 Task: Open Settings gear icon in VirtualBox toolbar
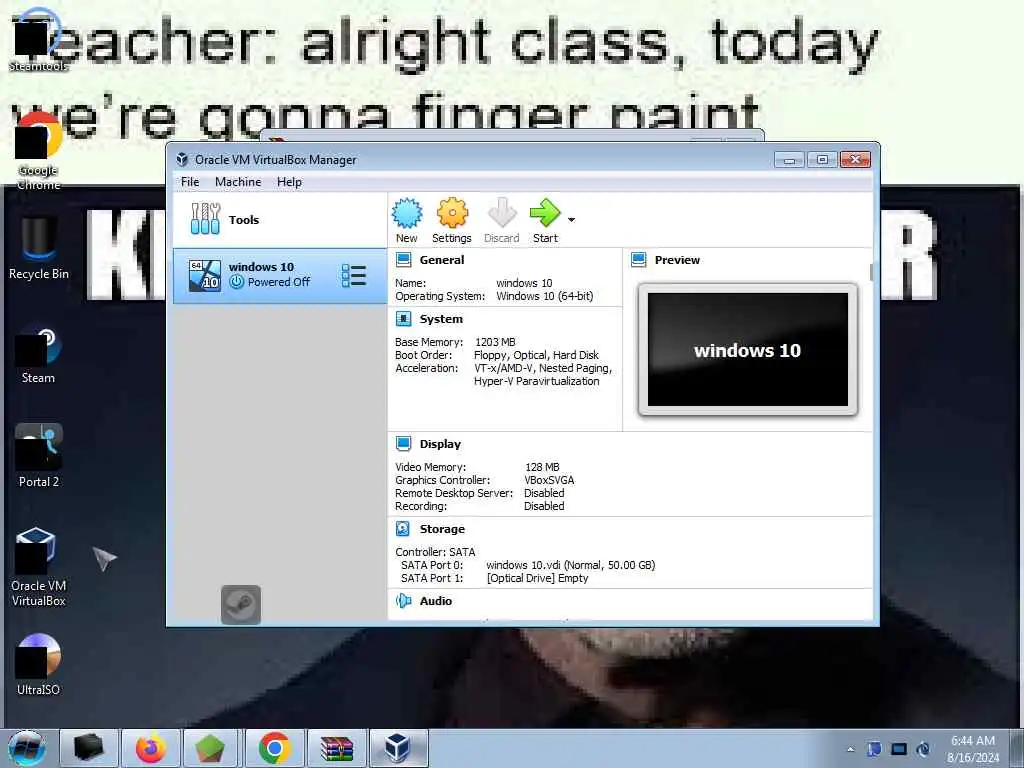pos(452,221)
